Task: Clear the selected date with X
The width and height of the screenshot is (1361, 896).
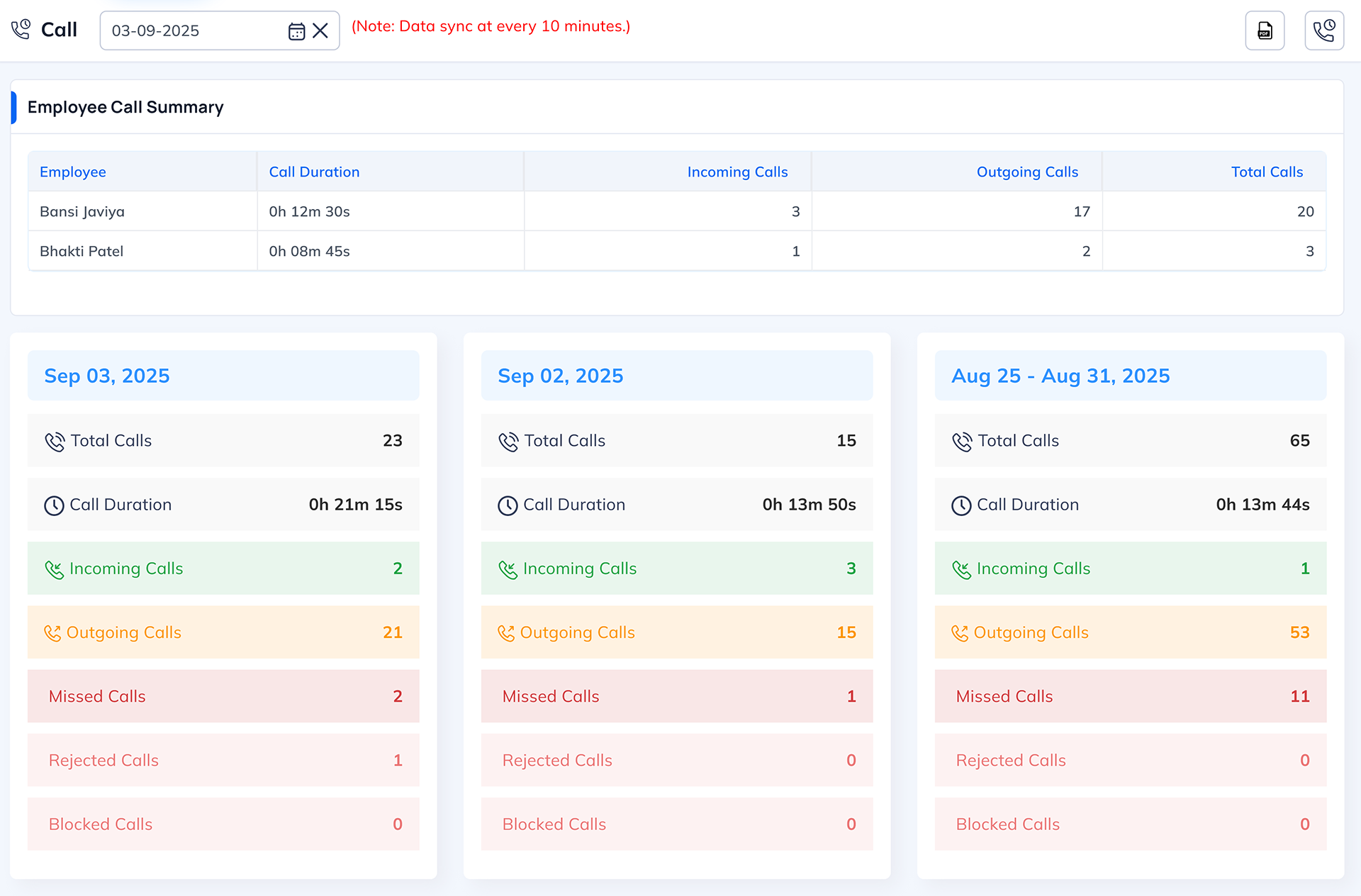Action: [320, 31]
